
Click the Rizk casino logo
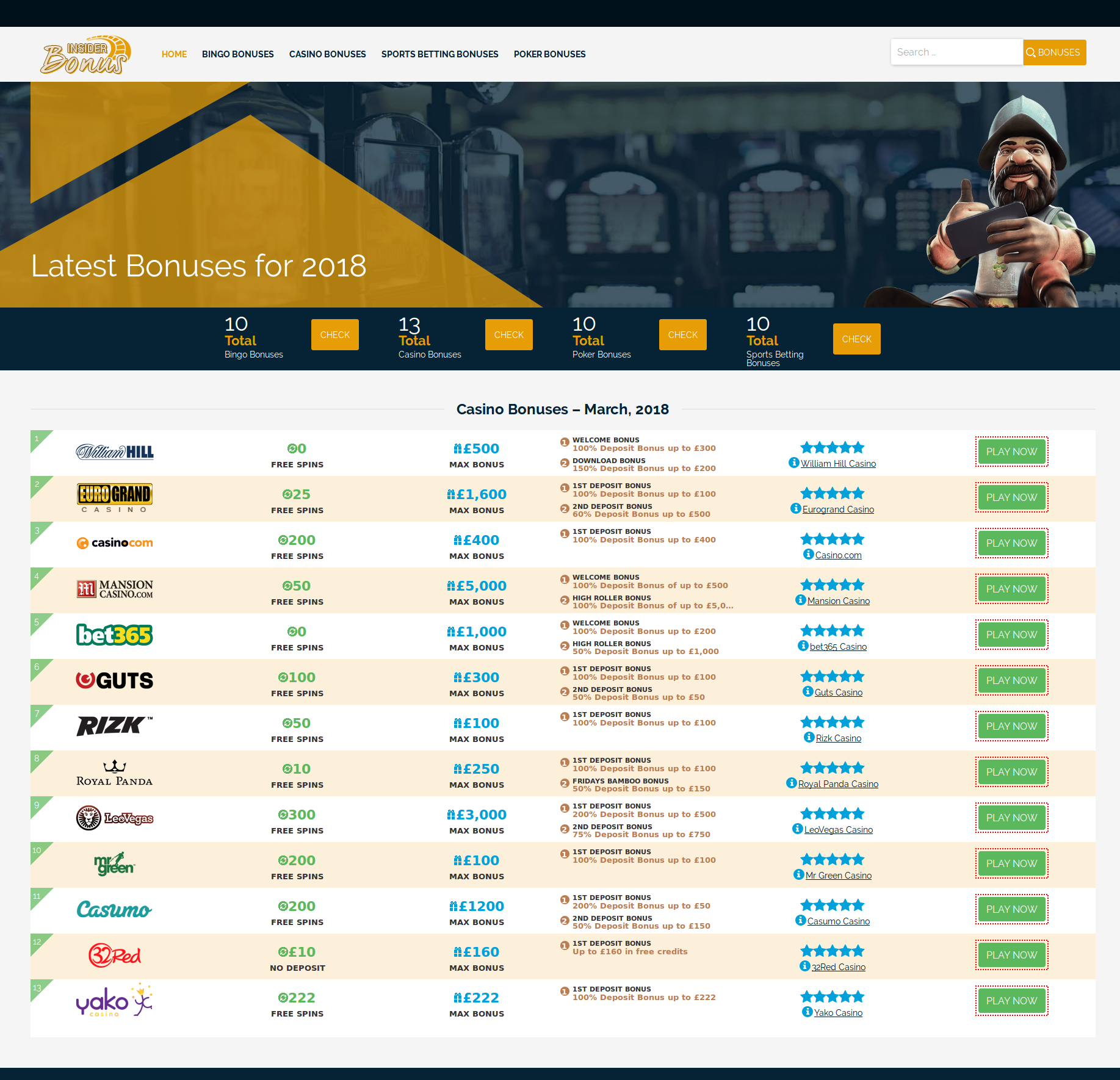[x=115, y=726]
